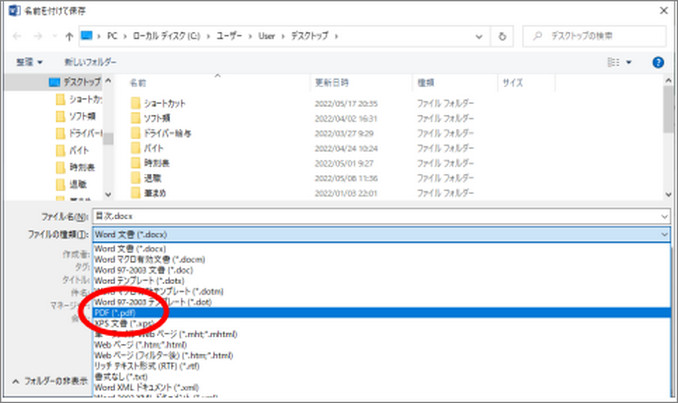The width and height of the screenshot is (678, 403).
Task: Select PDF (*.pdf) in the file type list
Action: (x=381, y=313)
